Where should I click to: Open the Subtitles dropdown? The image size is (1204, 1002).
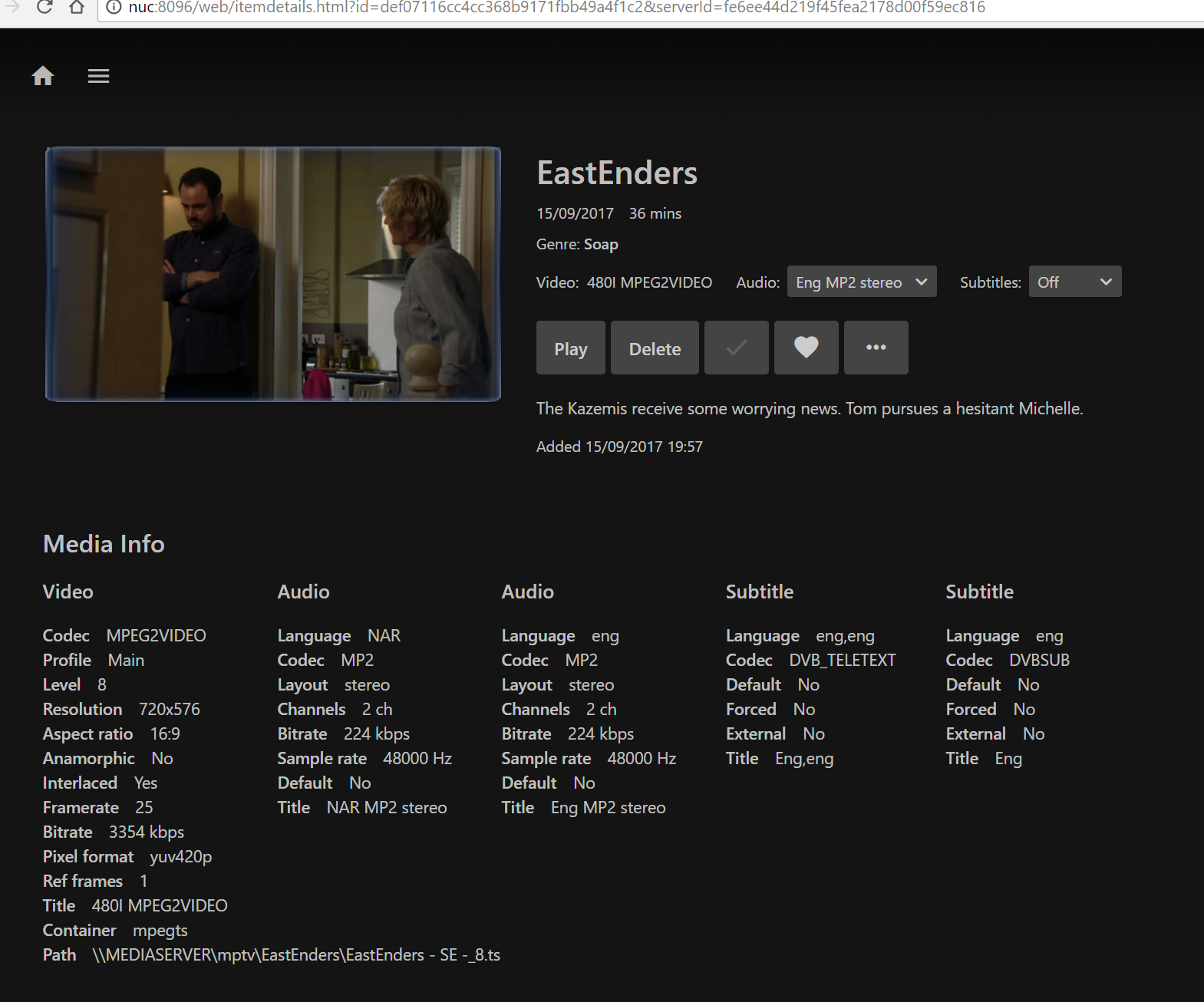click(1075, 282)
